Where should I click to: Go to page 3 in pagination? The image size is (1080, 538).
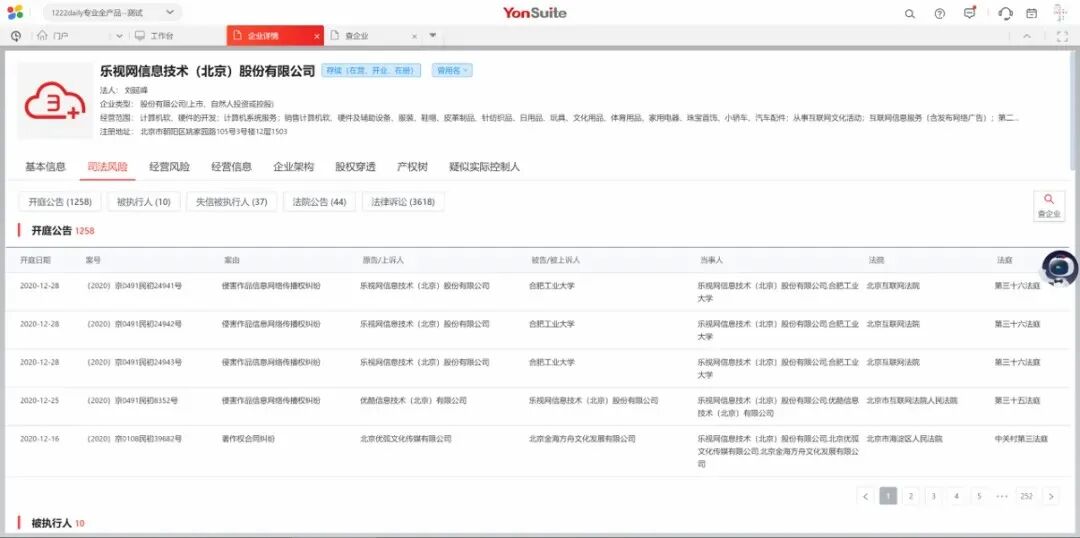pos(933,496)
